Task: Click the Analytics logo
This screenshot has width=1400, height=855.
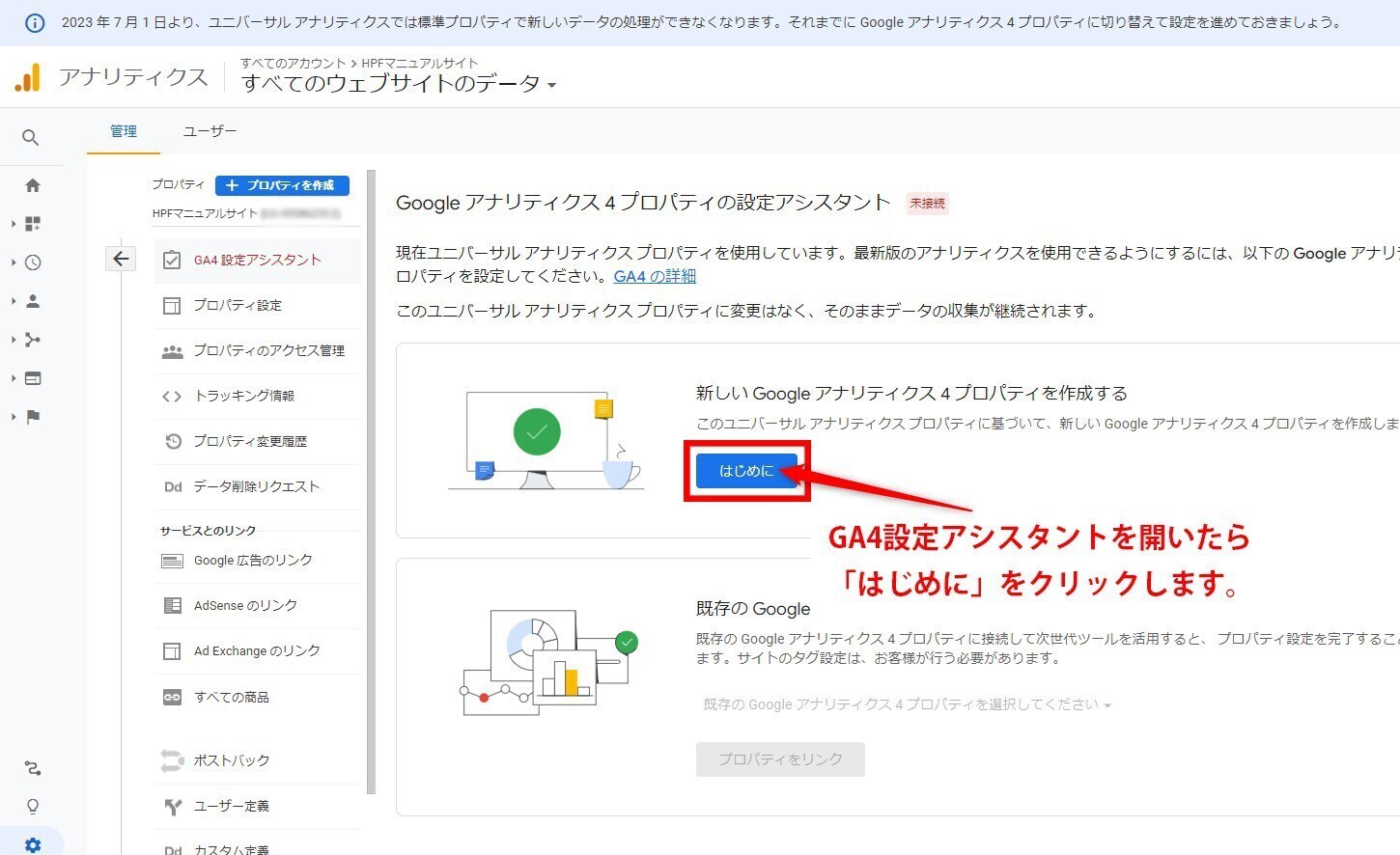Action: [x=27, y=77]
